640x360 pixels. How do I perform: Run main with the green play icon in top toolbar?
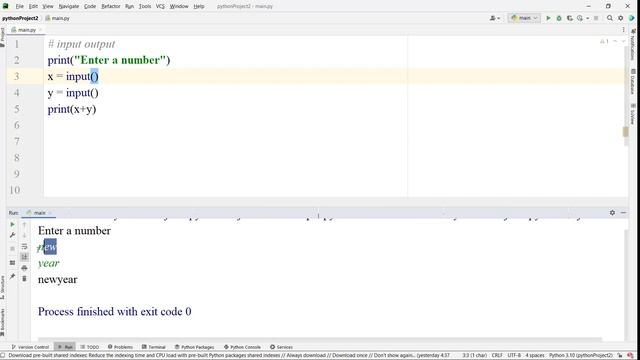point(548,18)
